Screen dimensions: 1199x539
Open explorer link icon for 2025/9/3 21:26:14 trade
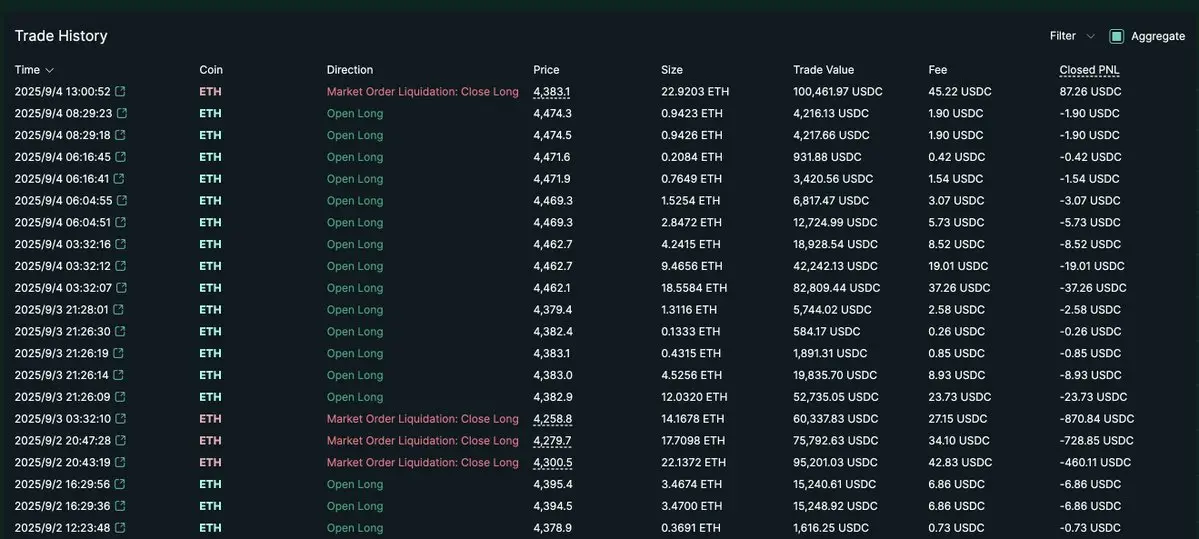click(x=118, y=375)
